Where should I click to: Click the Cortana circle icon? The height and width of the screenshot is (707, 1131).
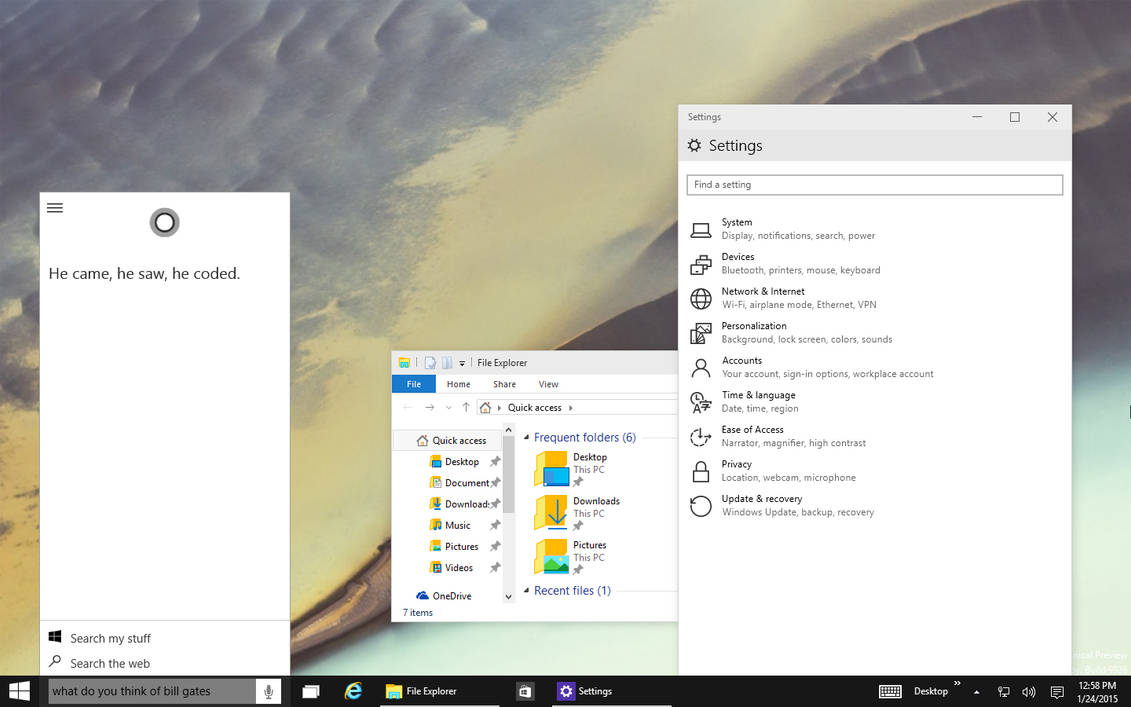click(x=164, y=222)
